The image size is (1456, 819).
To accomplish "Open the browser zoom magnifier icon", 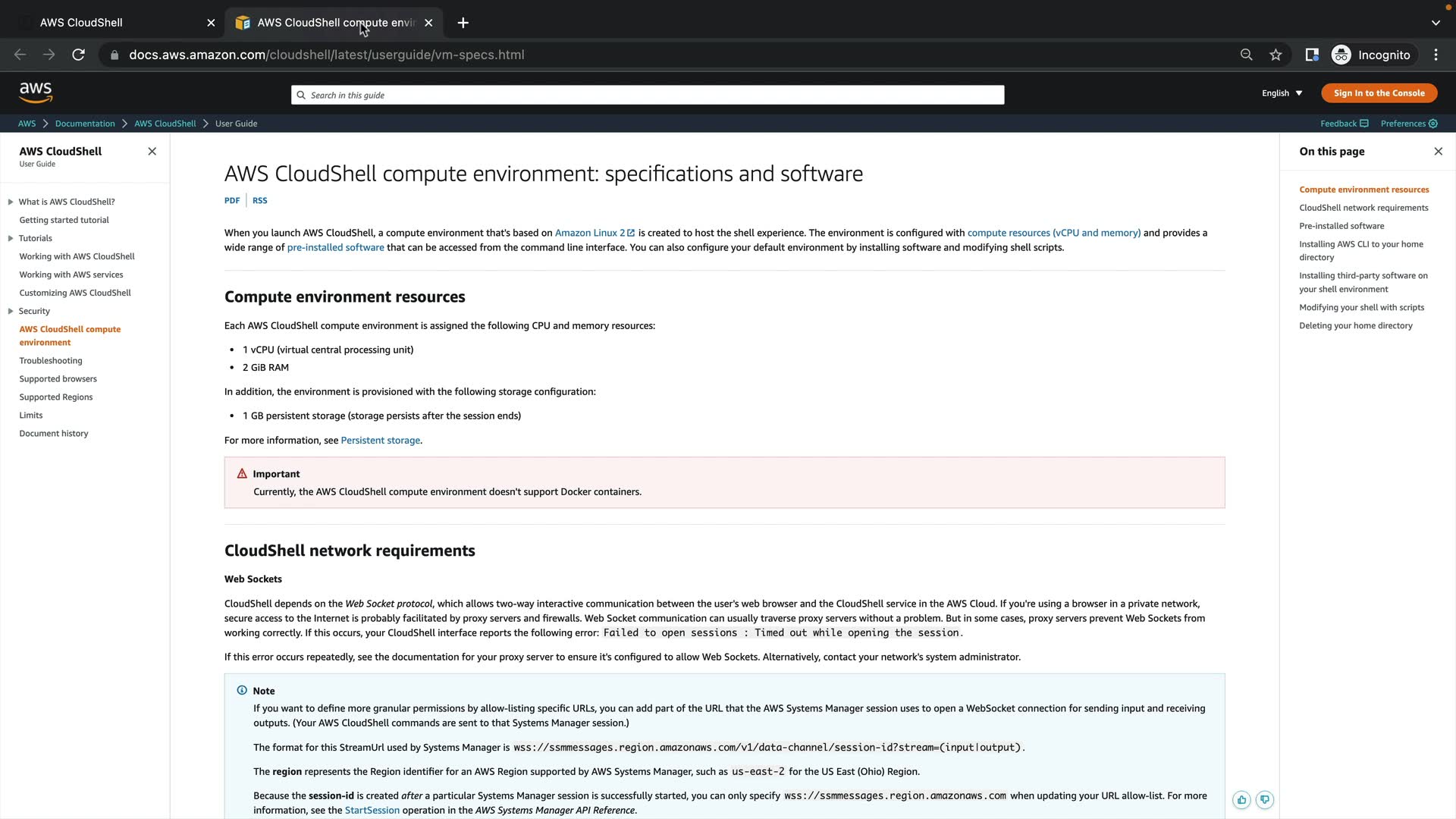I will 1246,55.
